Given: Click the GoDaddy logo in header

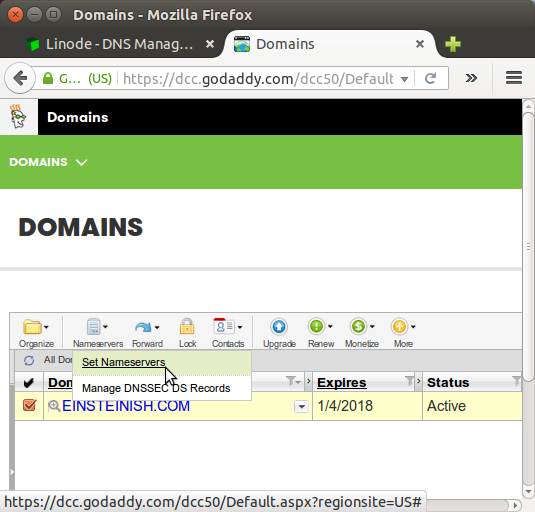Looking at the screenshot, I should click(18, 117).
